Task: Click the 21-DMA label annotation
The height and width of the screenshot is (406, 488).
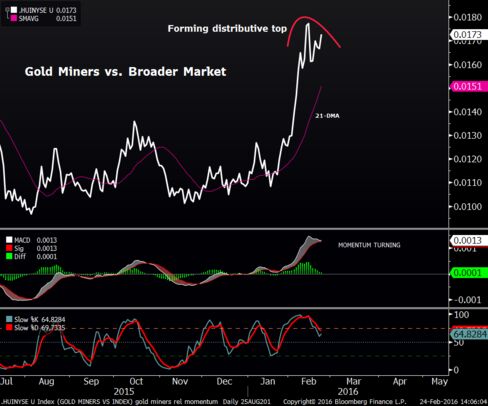Action: click(x=327, y=116)
